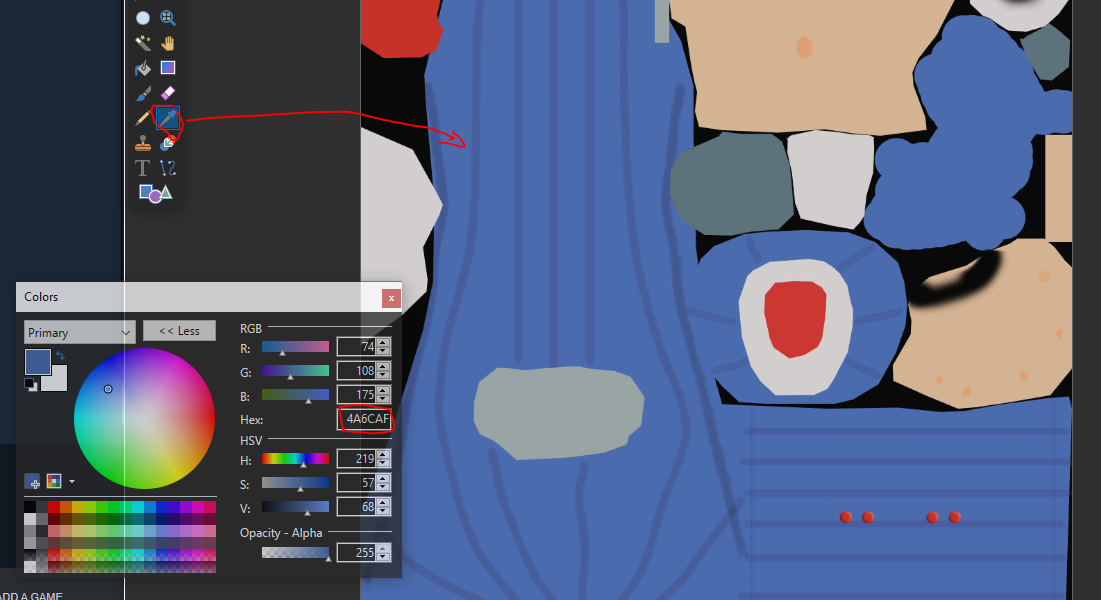Click the Alpha value field showing 255

[x=357, y=552]
